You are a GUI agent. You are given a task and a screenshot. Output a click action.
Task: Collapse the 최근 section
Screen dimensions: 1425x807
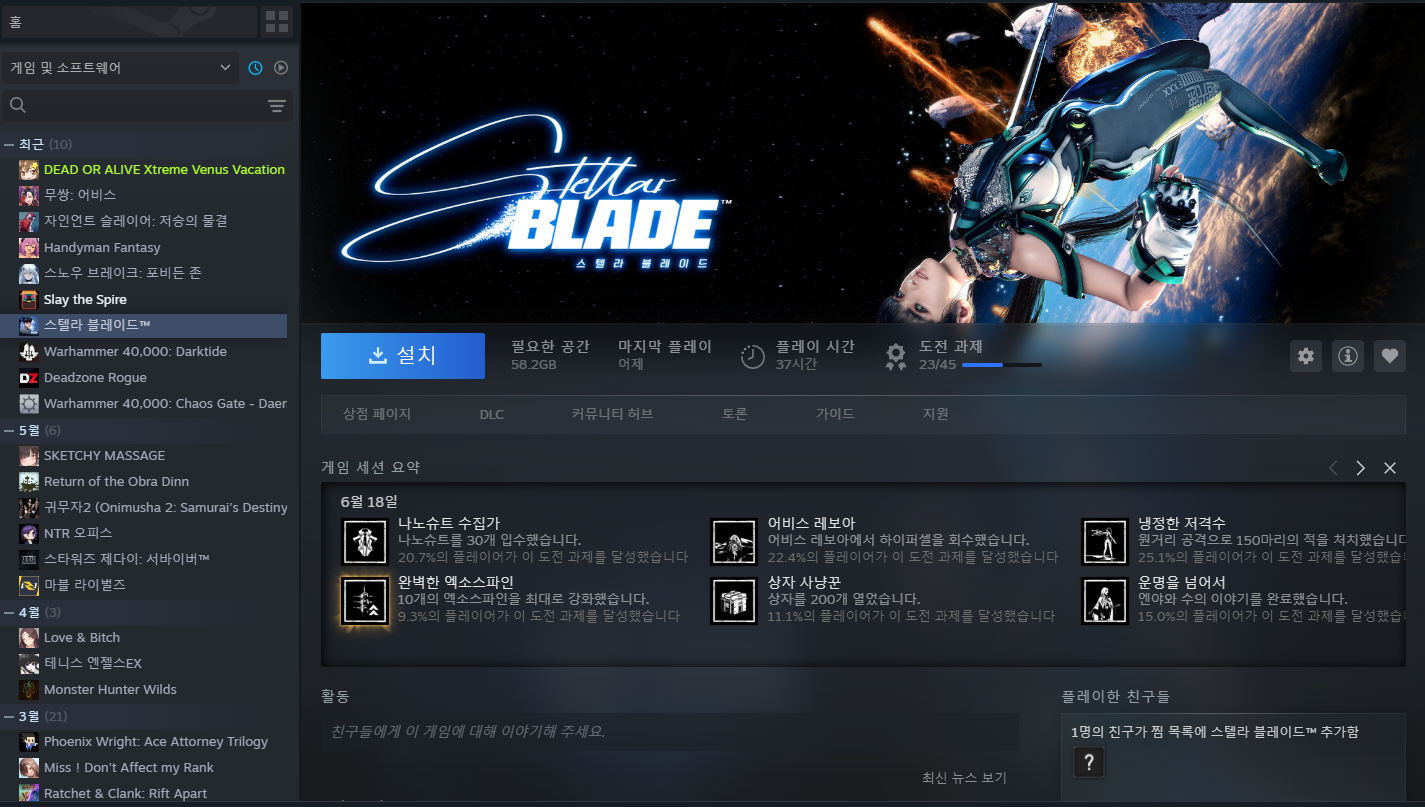click(x=8, y=144)
